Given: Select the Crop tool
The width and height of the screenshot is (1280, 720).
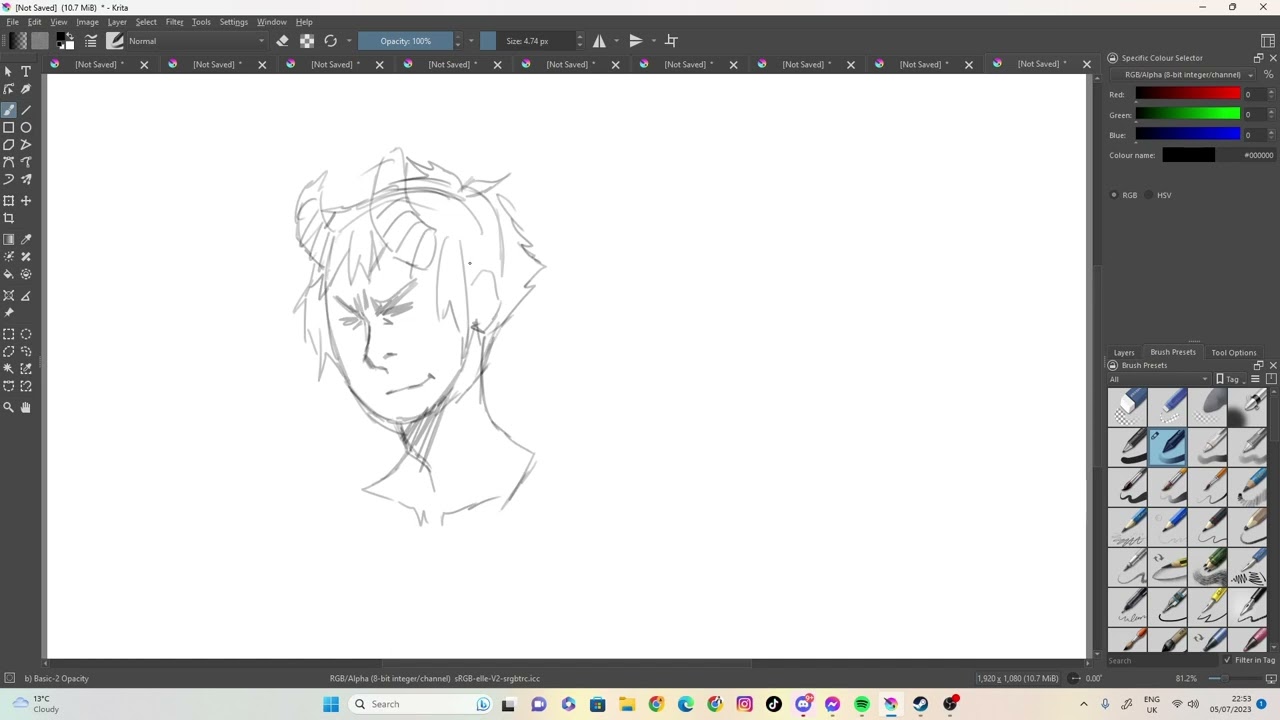Looking at the screenshot, I should click(9, 218).
